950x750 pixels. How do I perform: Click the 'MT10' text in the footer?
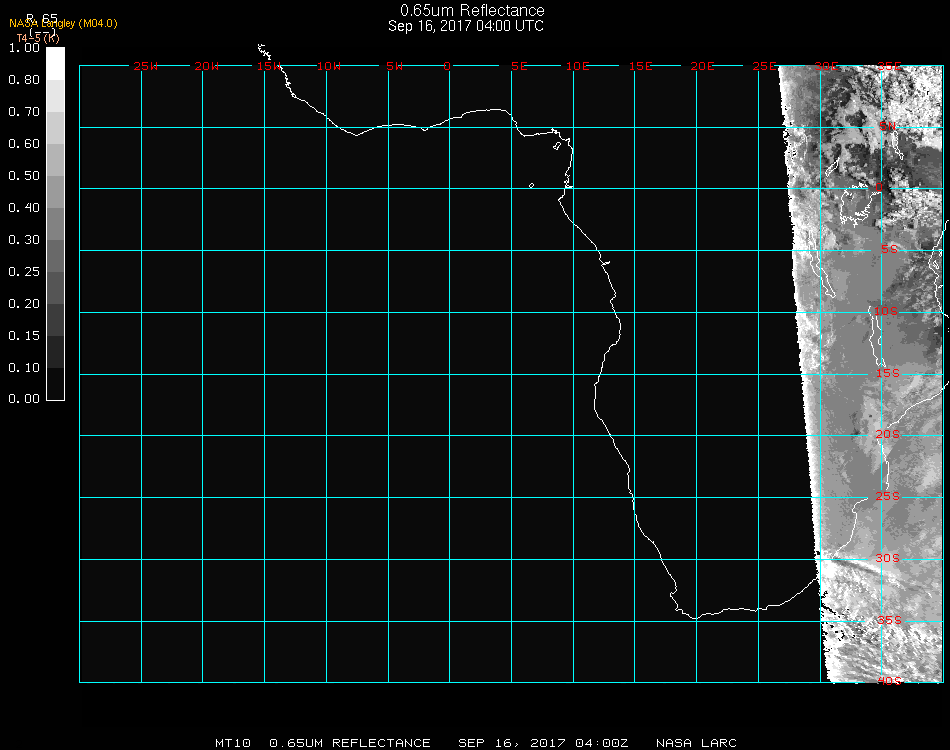tap(232, 743)
